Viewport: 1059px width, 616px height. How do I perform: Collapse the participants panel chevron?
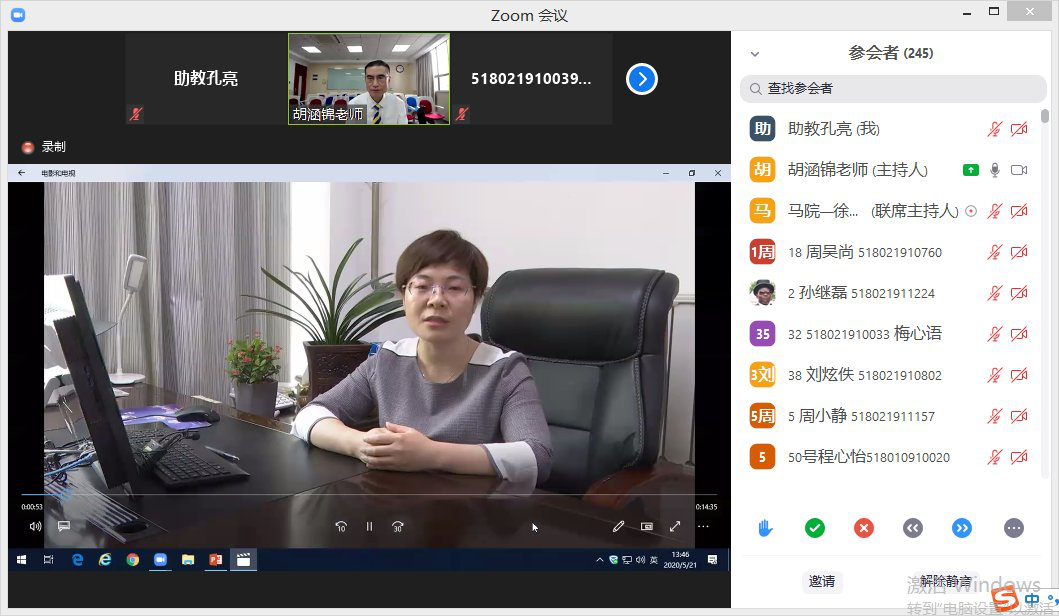(x=755, y=54)
